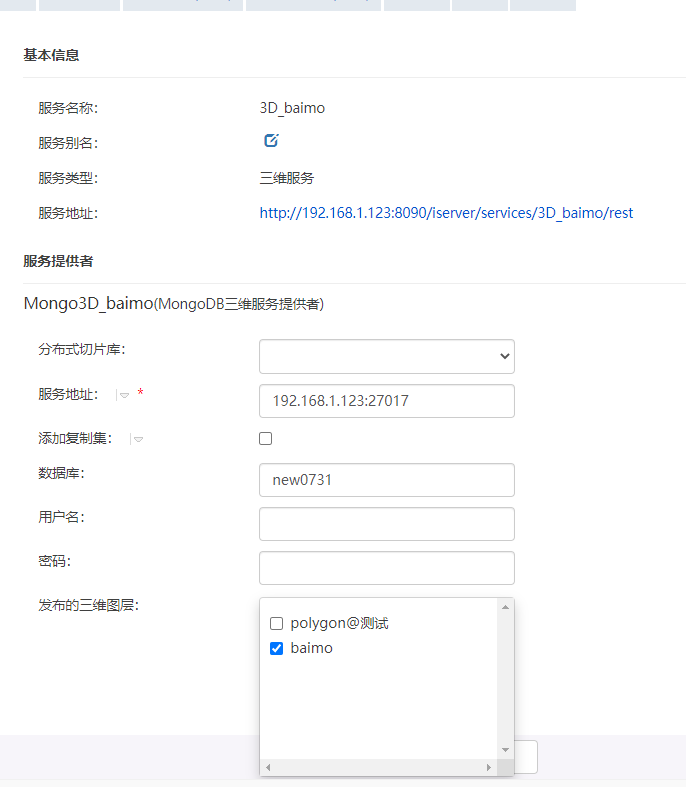
Task: Click the 服务地址 input with 192.168.1.123:27017
Action: point(386,401)
